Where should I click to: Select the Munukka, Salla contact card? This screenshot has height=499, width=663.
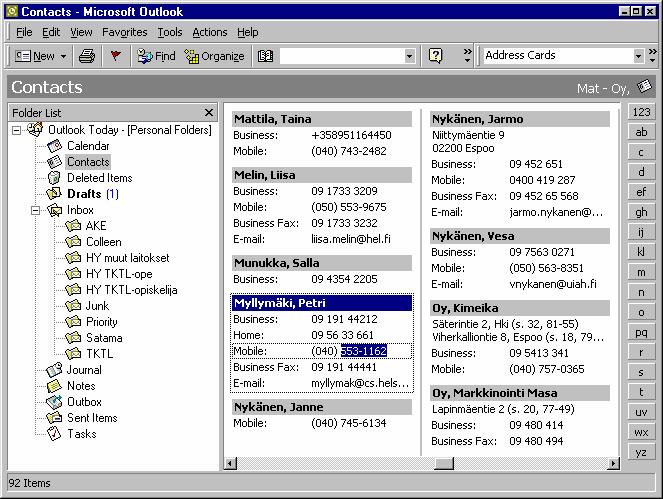[321, 271]
